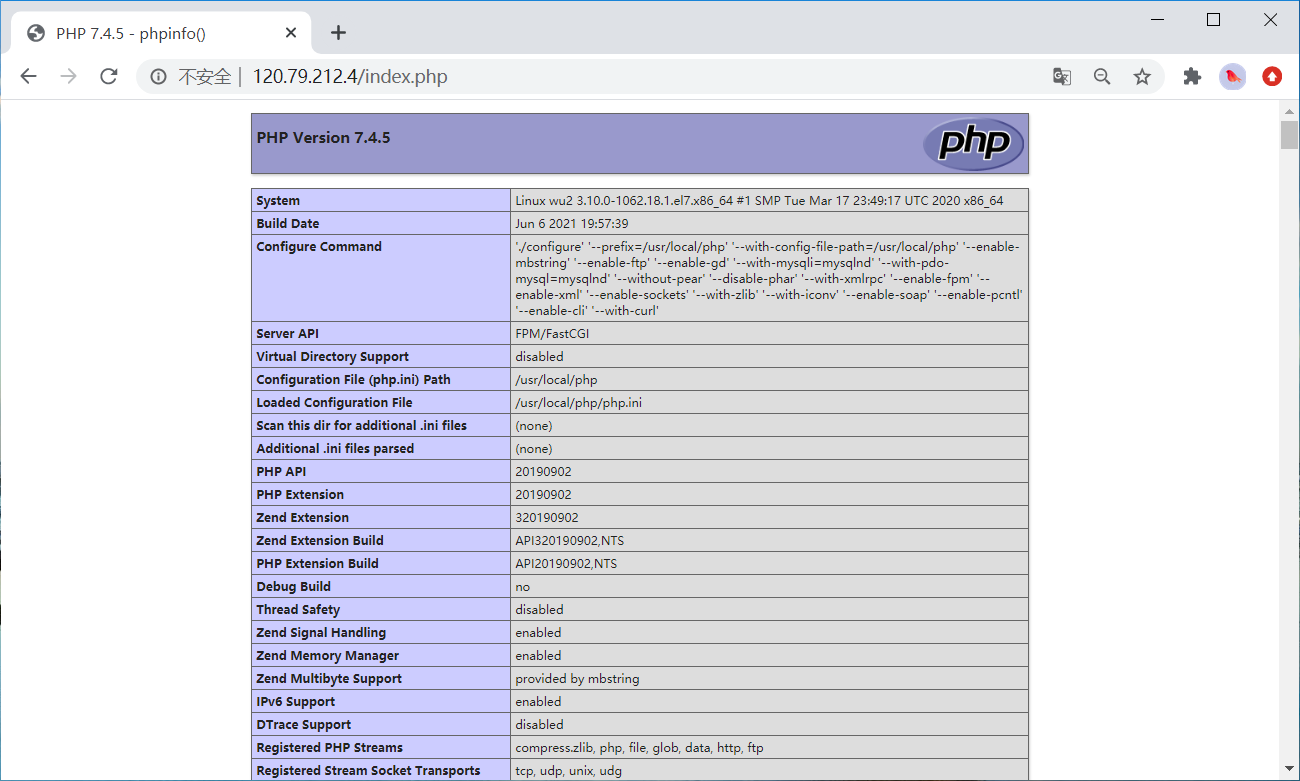Reload the page with refresh icon
Screen dimensions: 1300x781
click(x=109, y=76)
